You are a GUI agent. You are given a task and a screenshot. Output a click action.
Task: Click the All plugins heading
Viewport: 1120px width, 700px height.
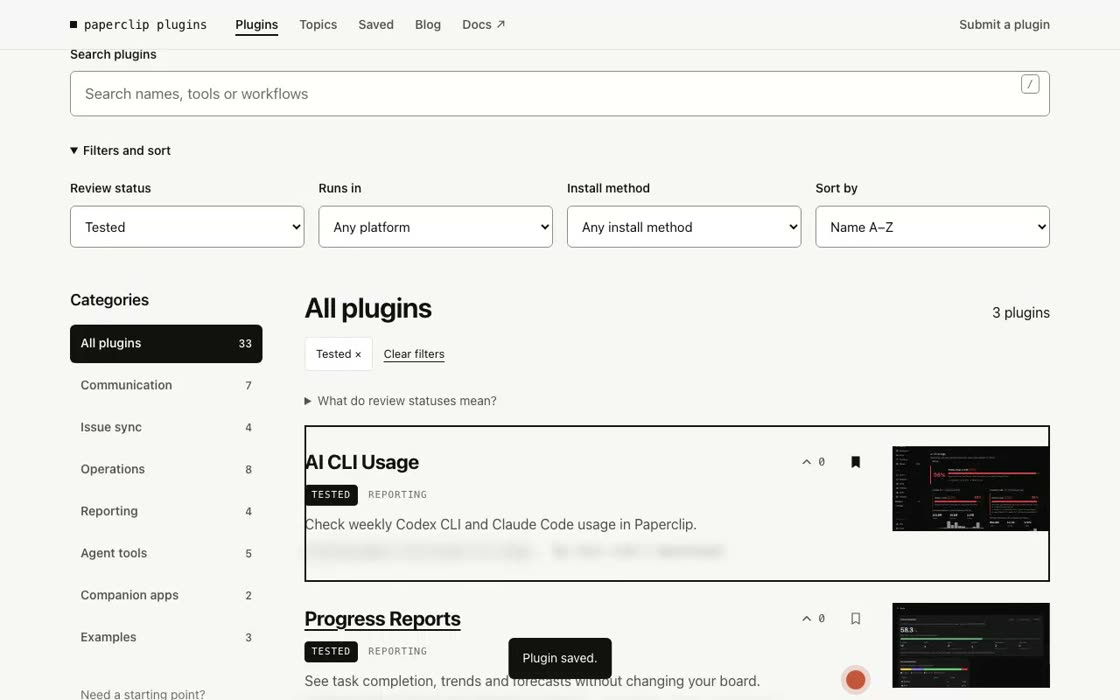tap(368, 309)
